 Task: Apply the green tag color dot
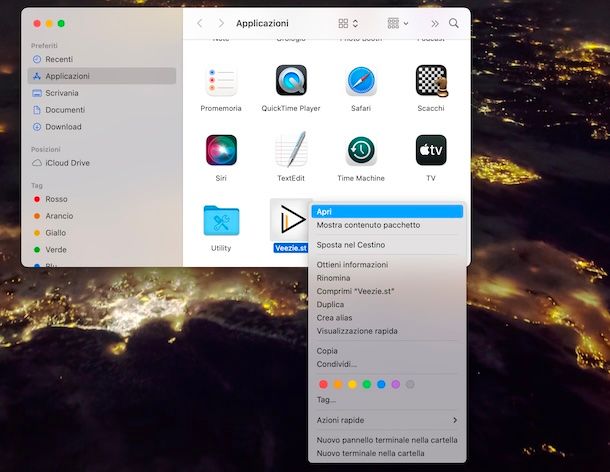(x=366, y=384)
